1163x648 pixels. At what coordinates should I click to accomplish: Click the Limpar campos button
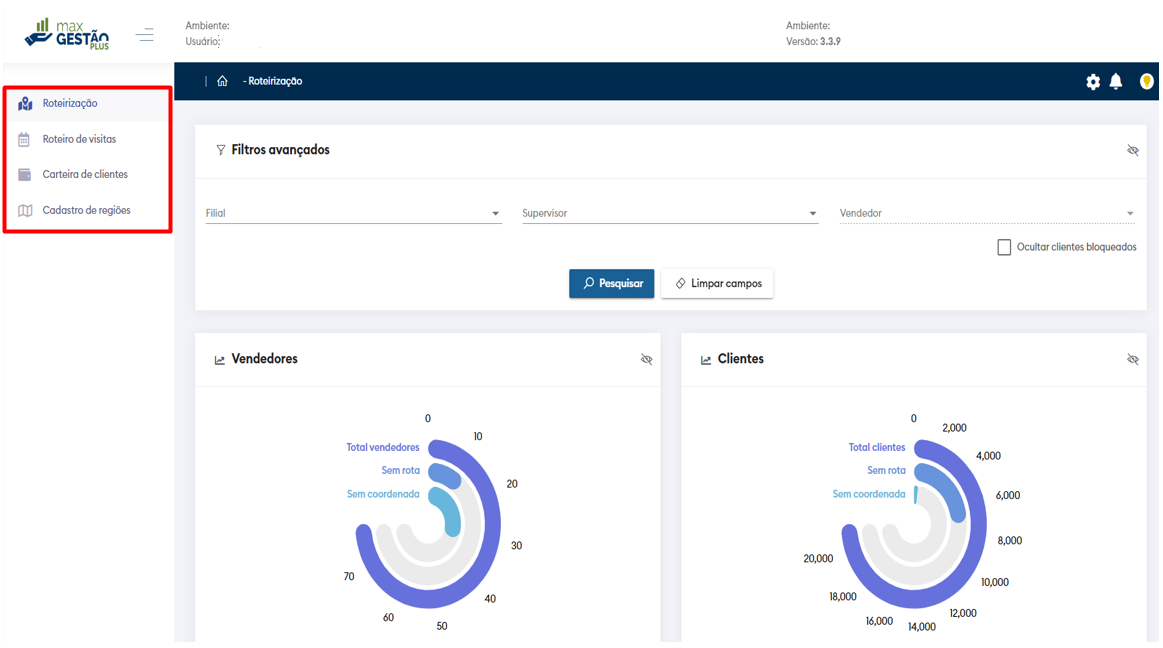(x=717, y=284)
